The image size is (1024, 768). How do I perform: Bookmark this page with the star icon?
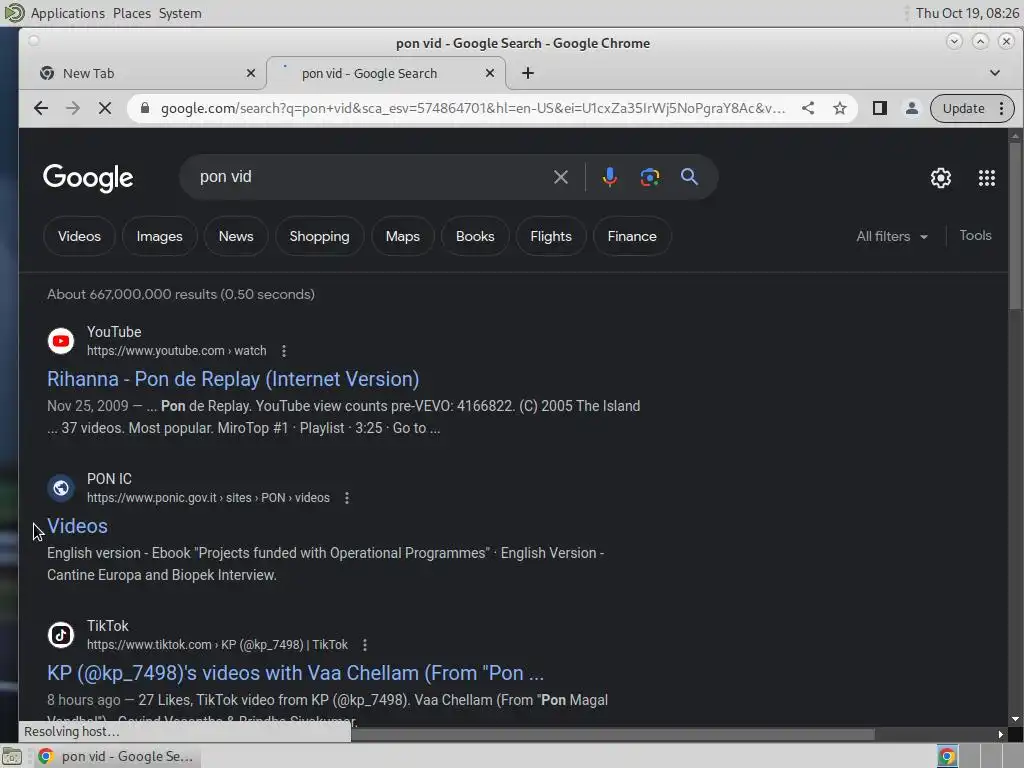click(840, 108)
